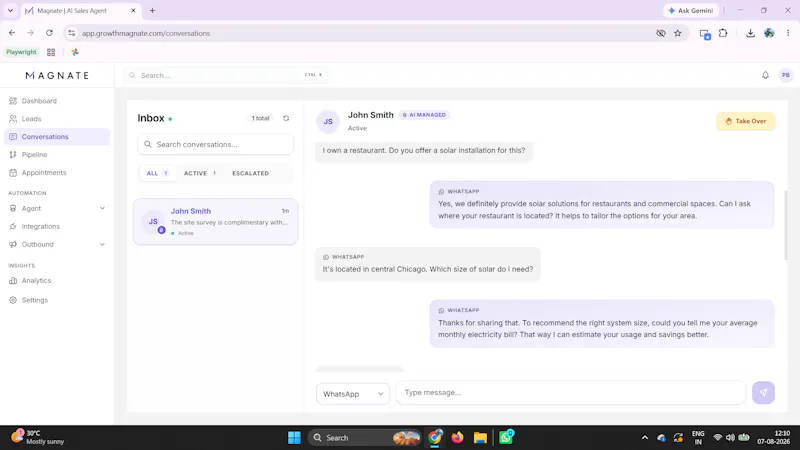Viewport: 800px width, 450px height.
Task: Click the Pipeline icon in sidebar
Action: click(13, 155)
